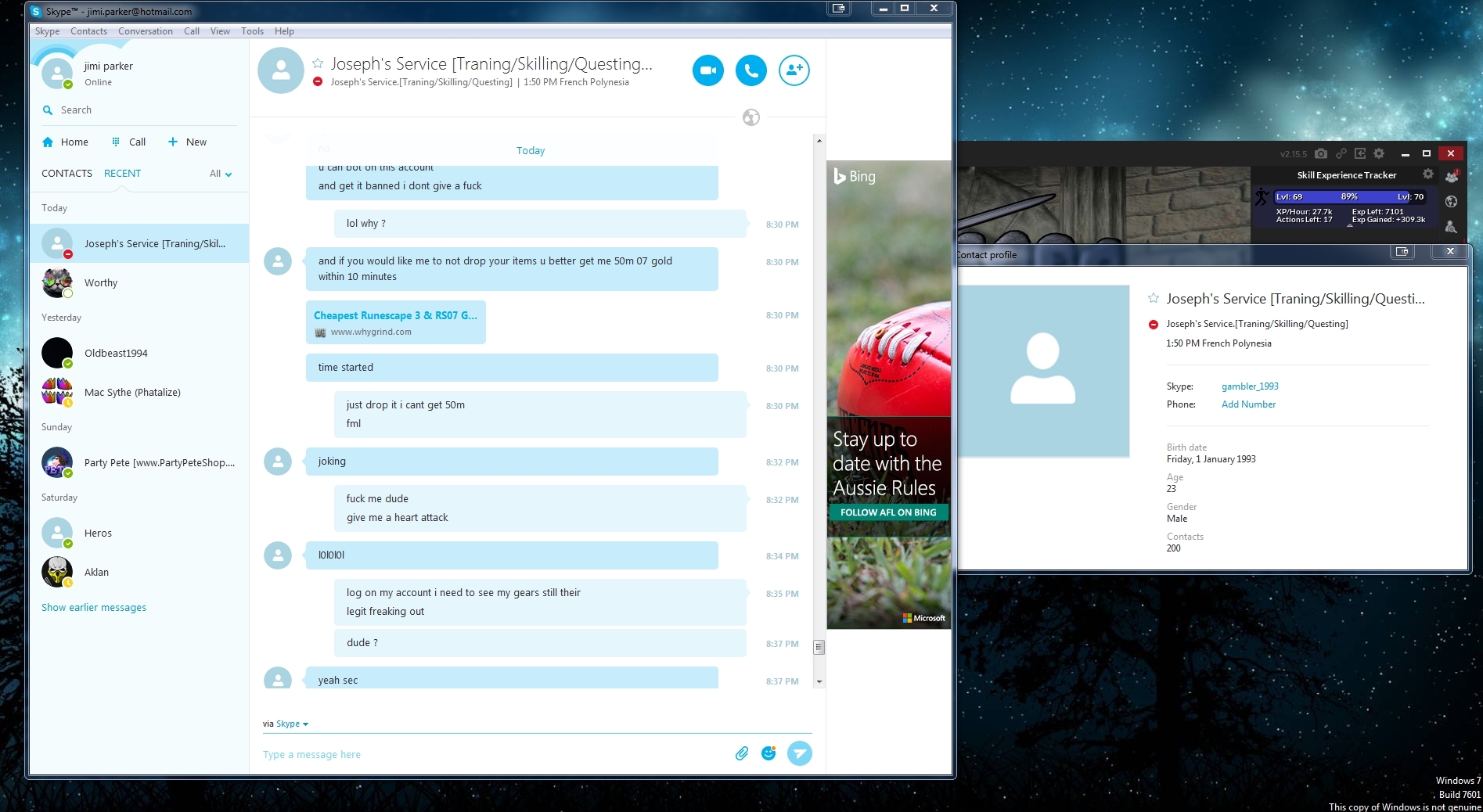1483x812 pixels.
Task: Click the large profile picture in Contact profile
Action: pos(1043,370)
